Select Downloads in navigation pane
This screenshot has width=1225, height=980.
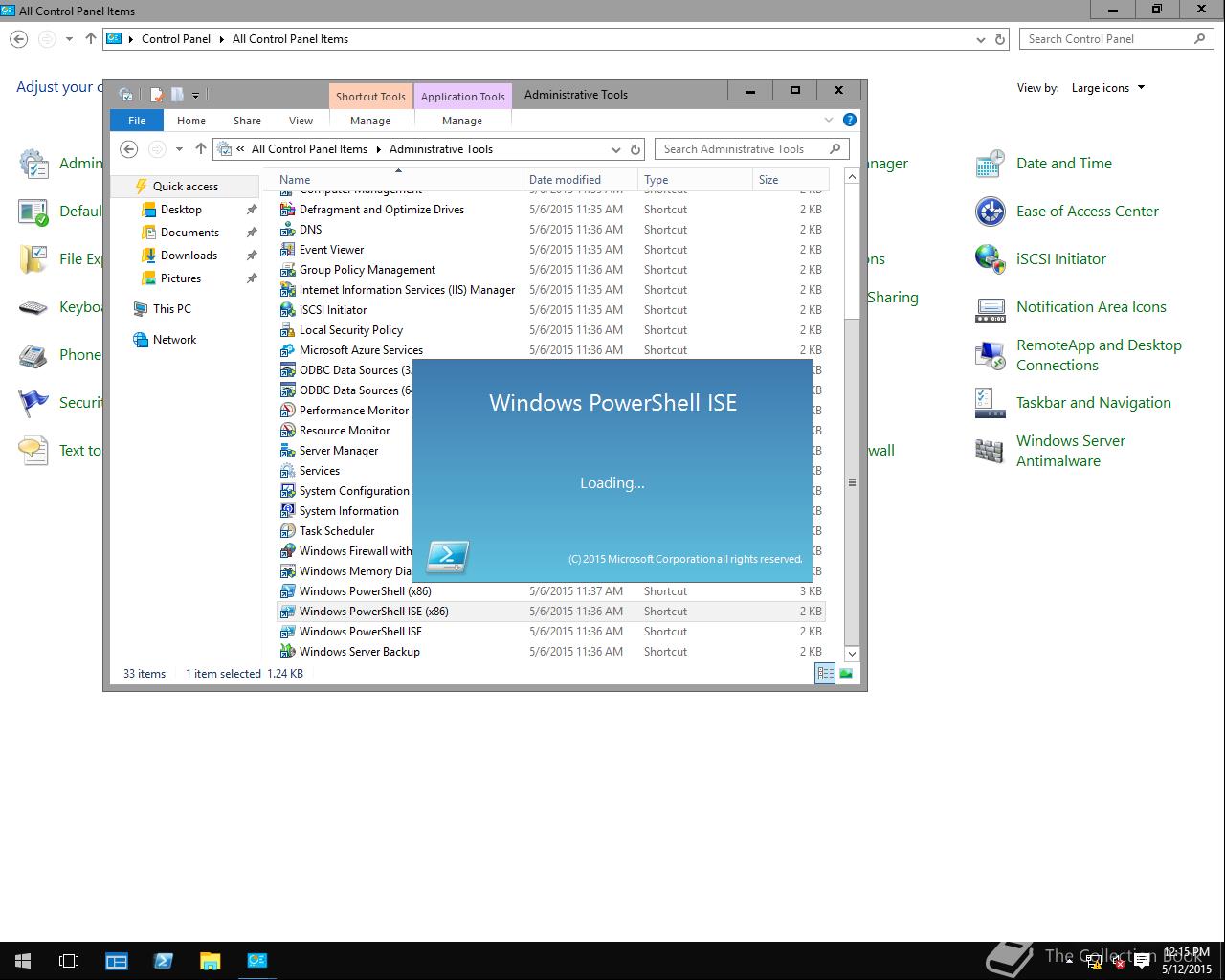click(189, 256)
